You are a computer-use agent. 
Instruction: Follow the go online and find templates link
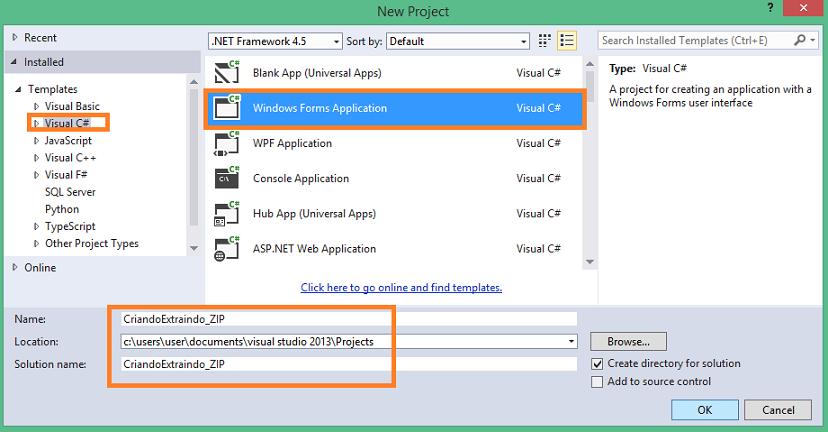coord(401,287)
